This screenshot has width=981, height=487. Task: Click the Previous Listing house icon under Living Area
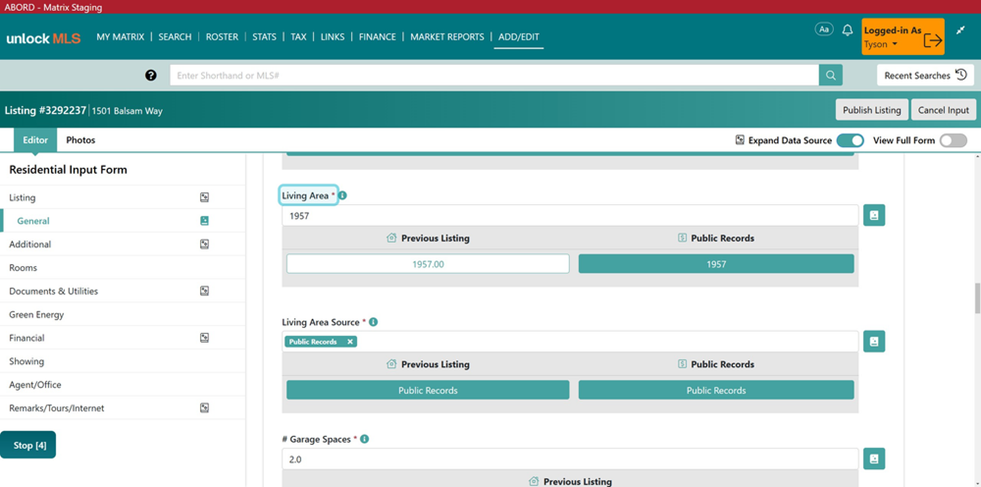(x=392, y=238)
